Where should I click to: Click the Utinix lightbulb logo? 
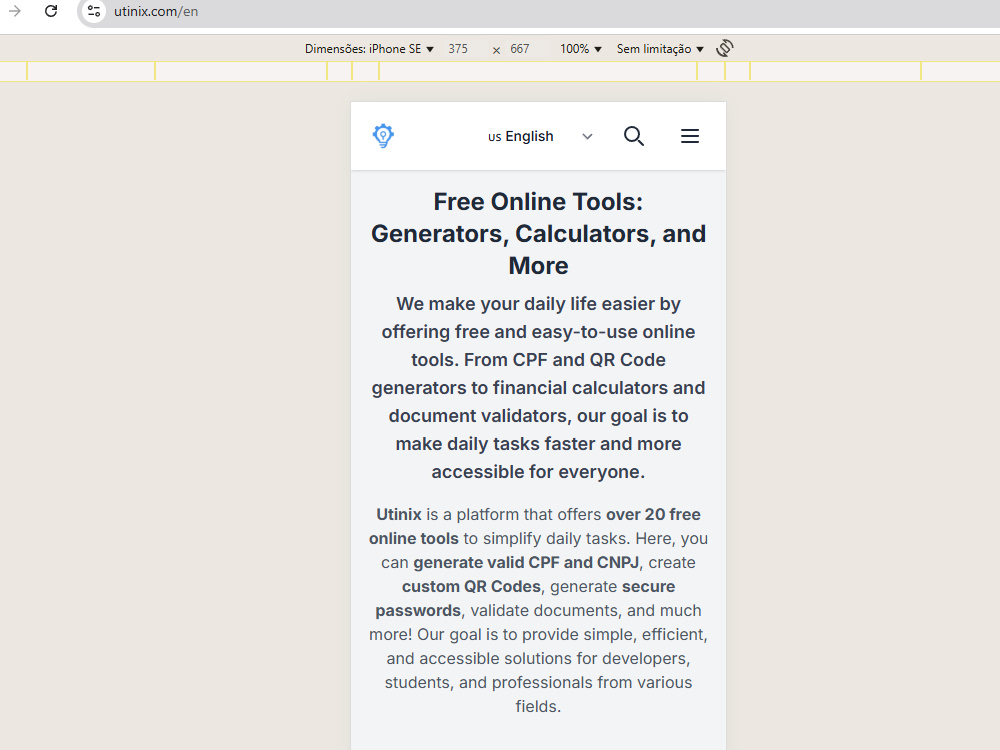(383, 136)
